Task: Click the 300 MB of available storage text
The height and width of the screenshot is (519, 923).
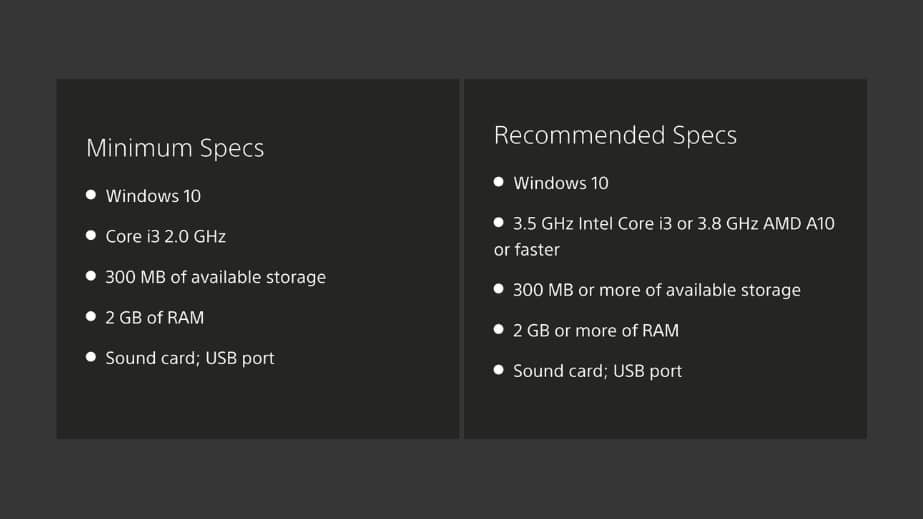Action: click(215, 277)
